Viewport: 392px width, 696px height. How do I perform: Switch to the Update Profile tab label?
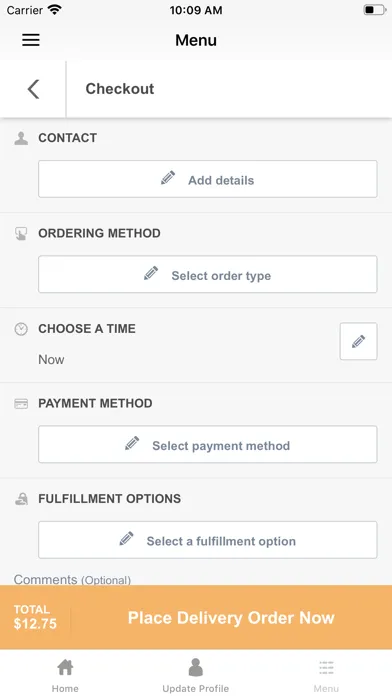pos(195,688)
